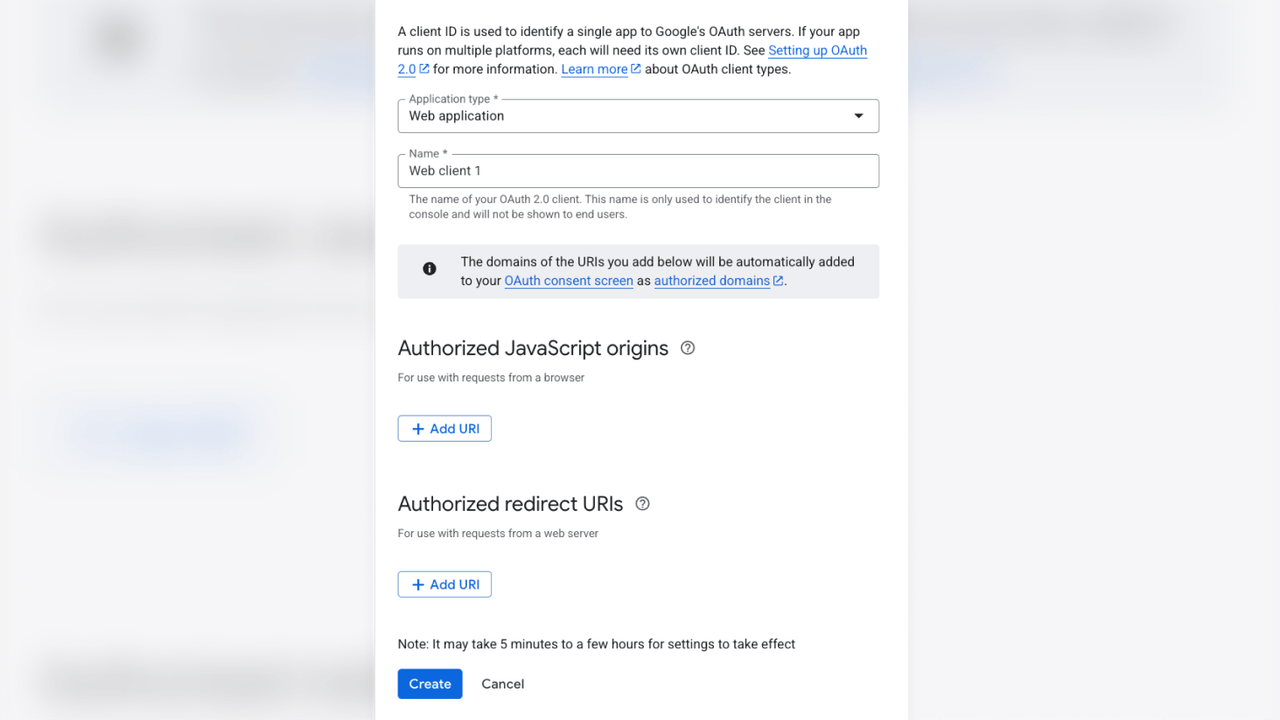Click the plus icon in the second Add URI button
Screen dimensions: 1280x720
pyautogui.click(x=419, y=584)
